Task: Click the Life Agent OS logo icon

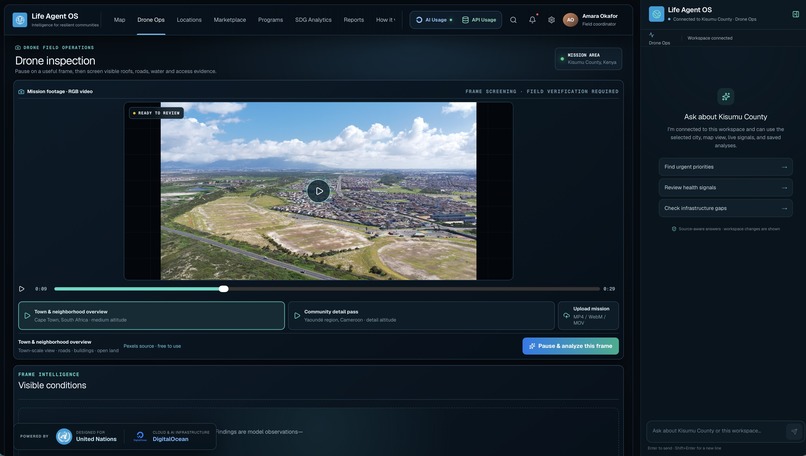Action: (20, 20)
